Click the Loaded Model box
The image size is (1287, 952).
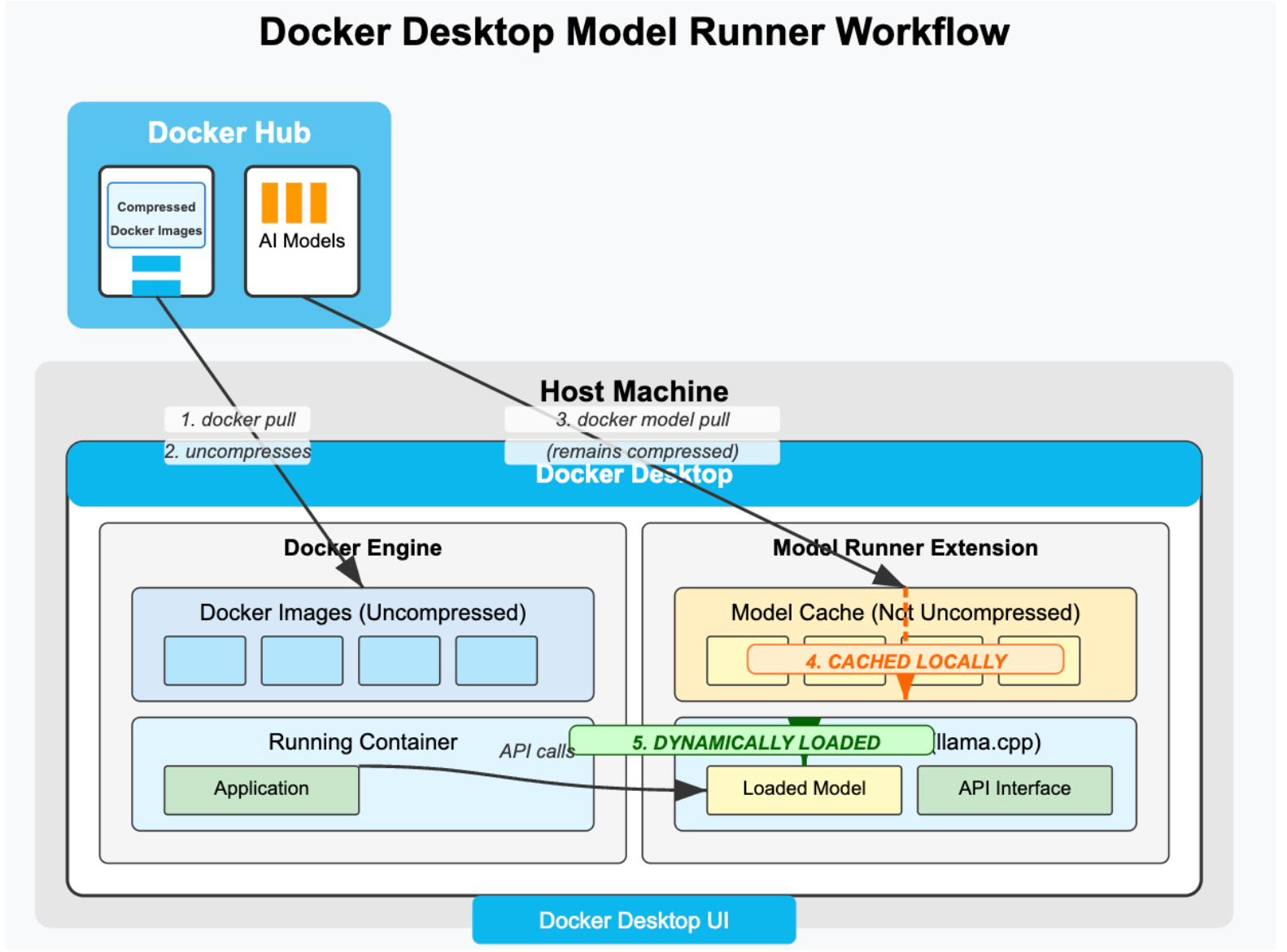[804, 789]
